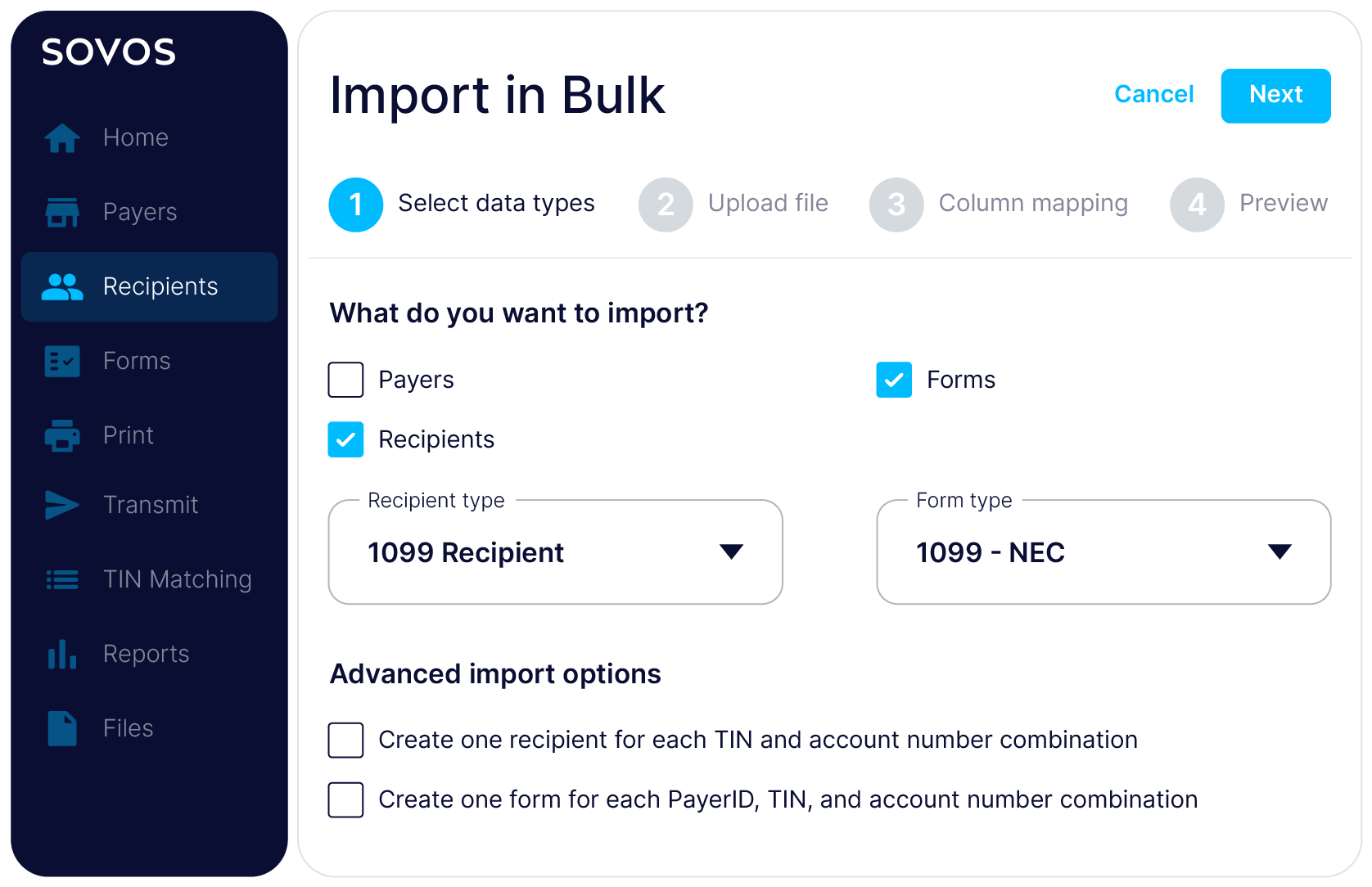
Task: Check the option for one recipient per TIN combination
Action: 345,741
